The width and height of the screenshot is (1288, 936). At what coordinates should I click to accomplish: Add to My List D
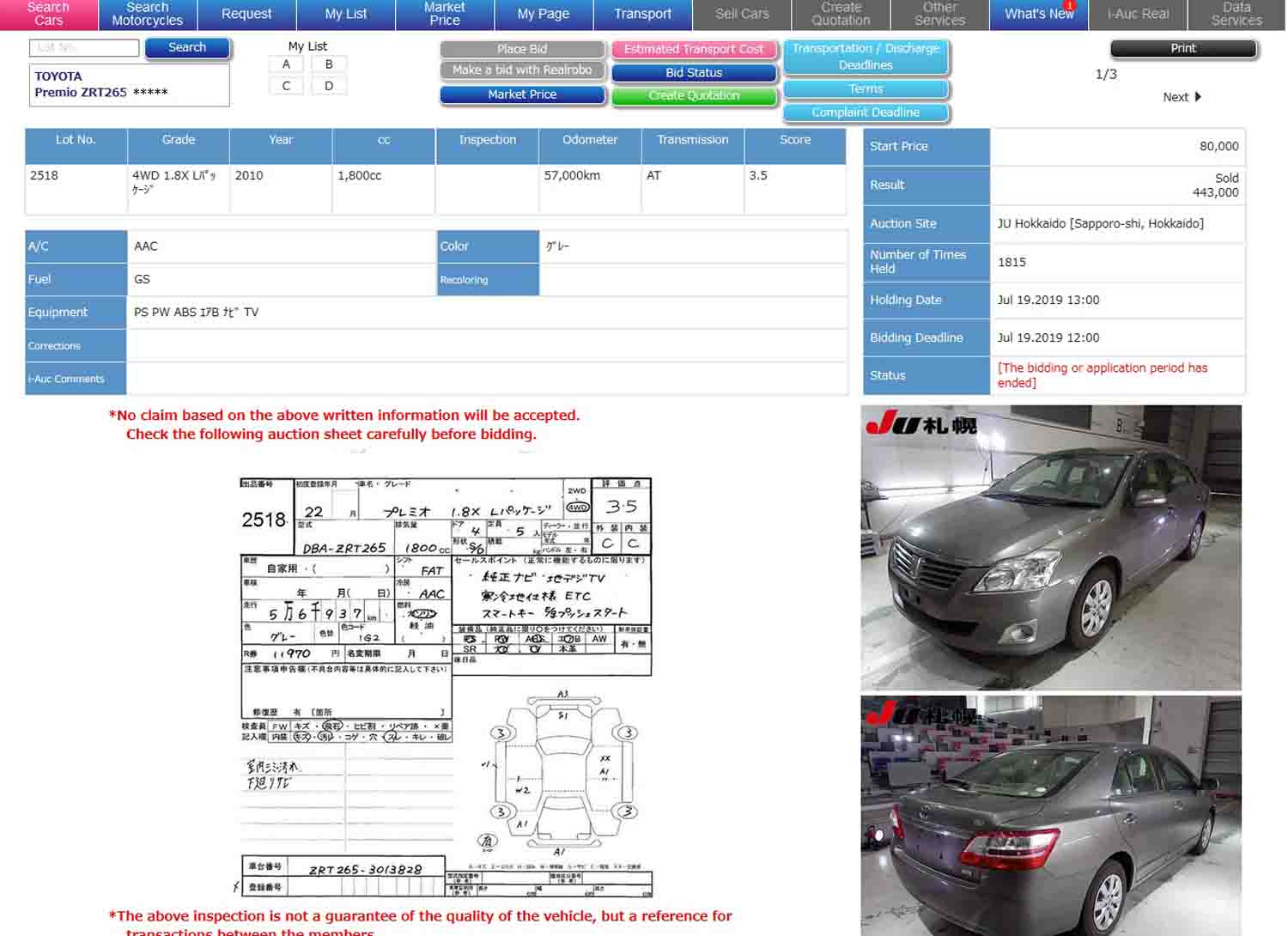click(x=329, y=86)
